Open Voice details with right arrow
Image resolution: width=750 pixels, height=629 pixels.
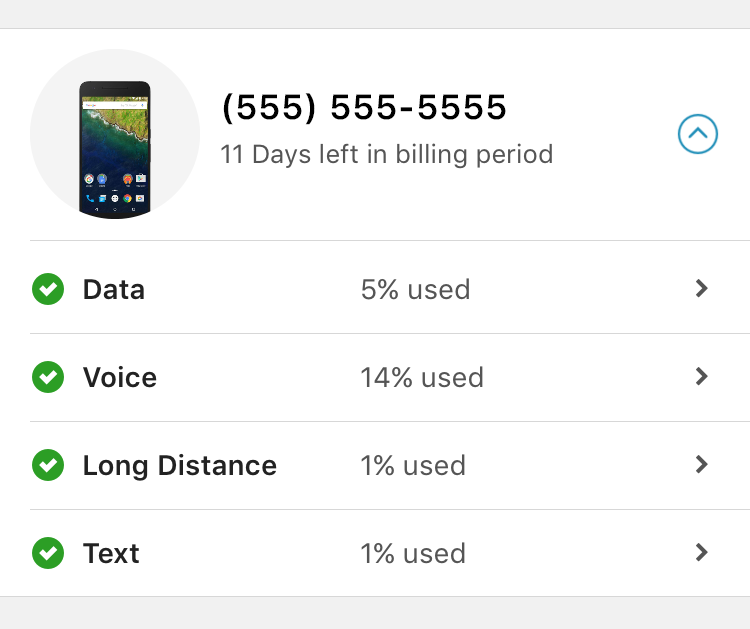coord(701,376)
